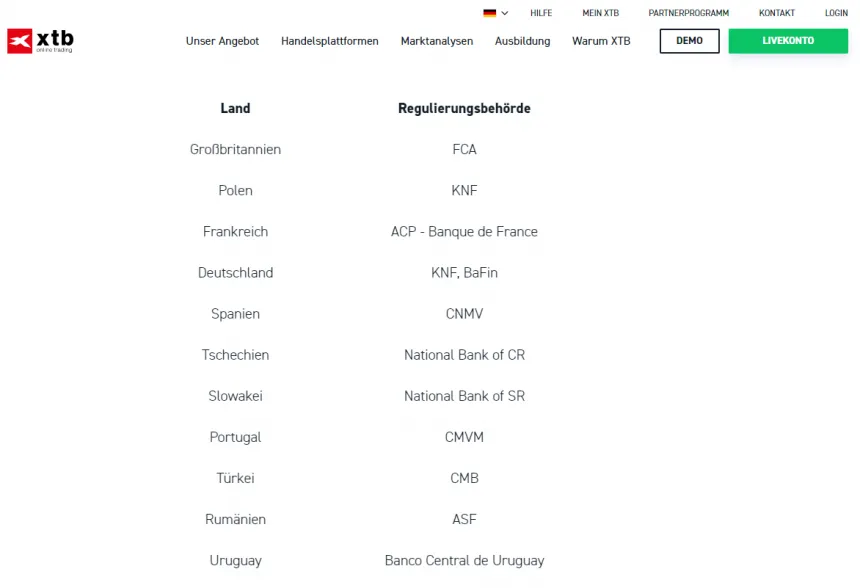
Task: Go to MEIN XTB
Action: coord(600,13)
